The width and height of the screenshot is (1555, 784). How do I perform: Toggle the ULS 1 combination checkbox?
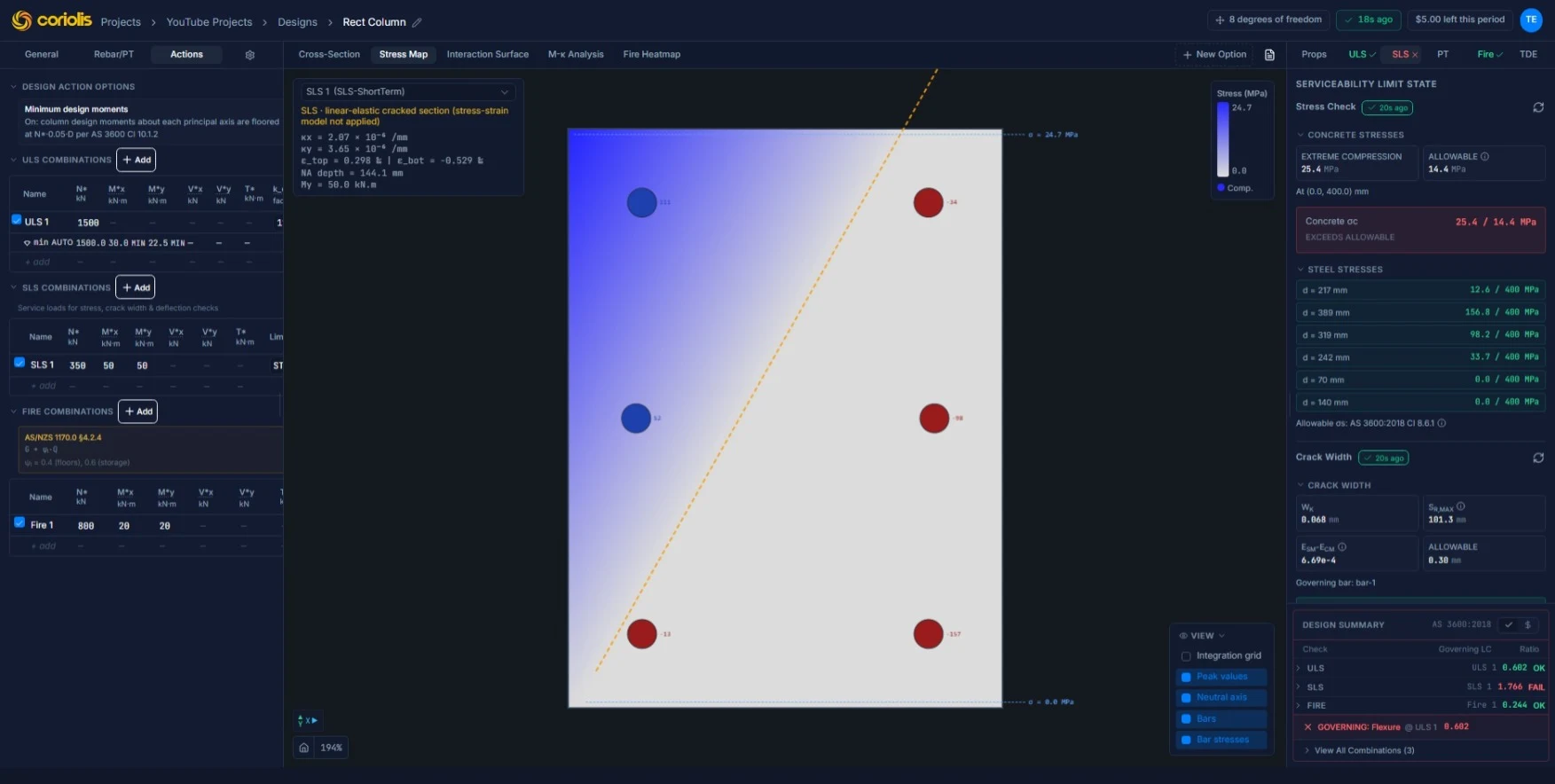16,220
